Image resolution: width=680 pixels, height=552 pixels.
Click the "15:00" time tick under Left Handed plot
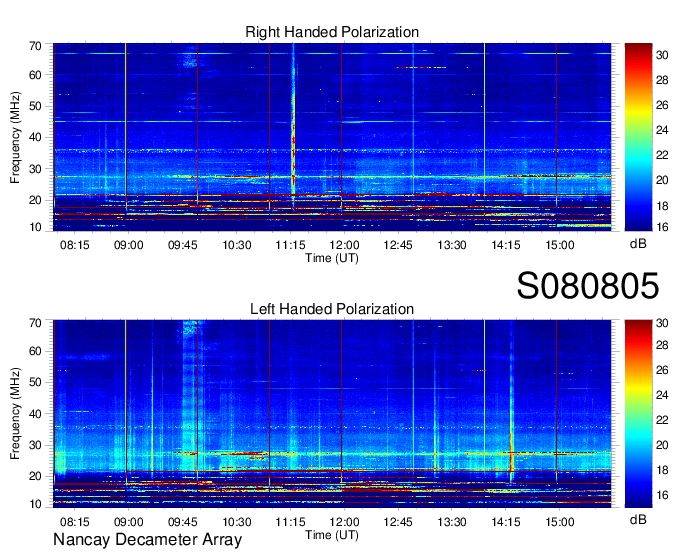pos(560,522)
